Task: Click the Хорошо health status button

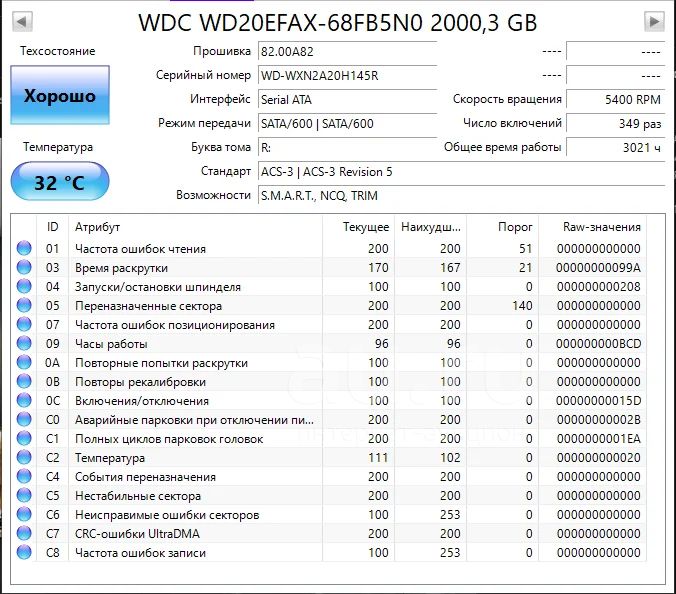Action: click(60, 95)
